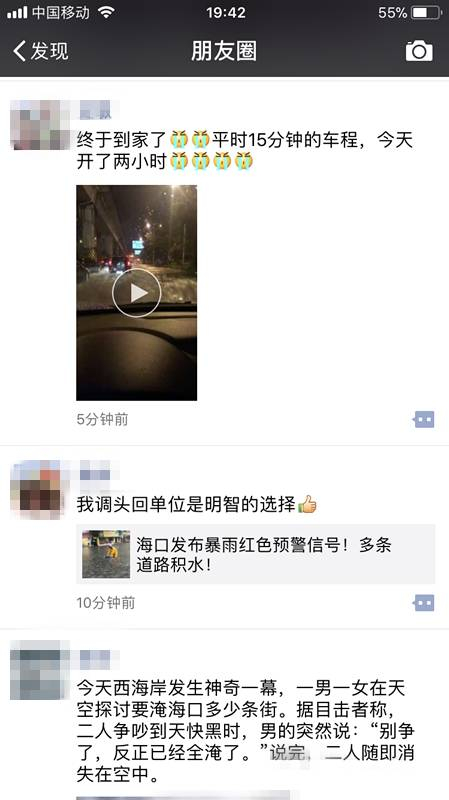This screenshot has height=800, width=449.
Task: Tap the third poster's username
Action: (96, 658)
